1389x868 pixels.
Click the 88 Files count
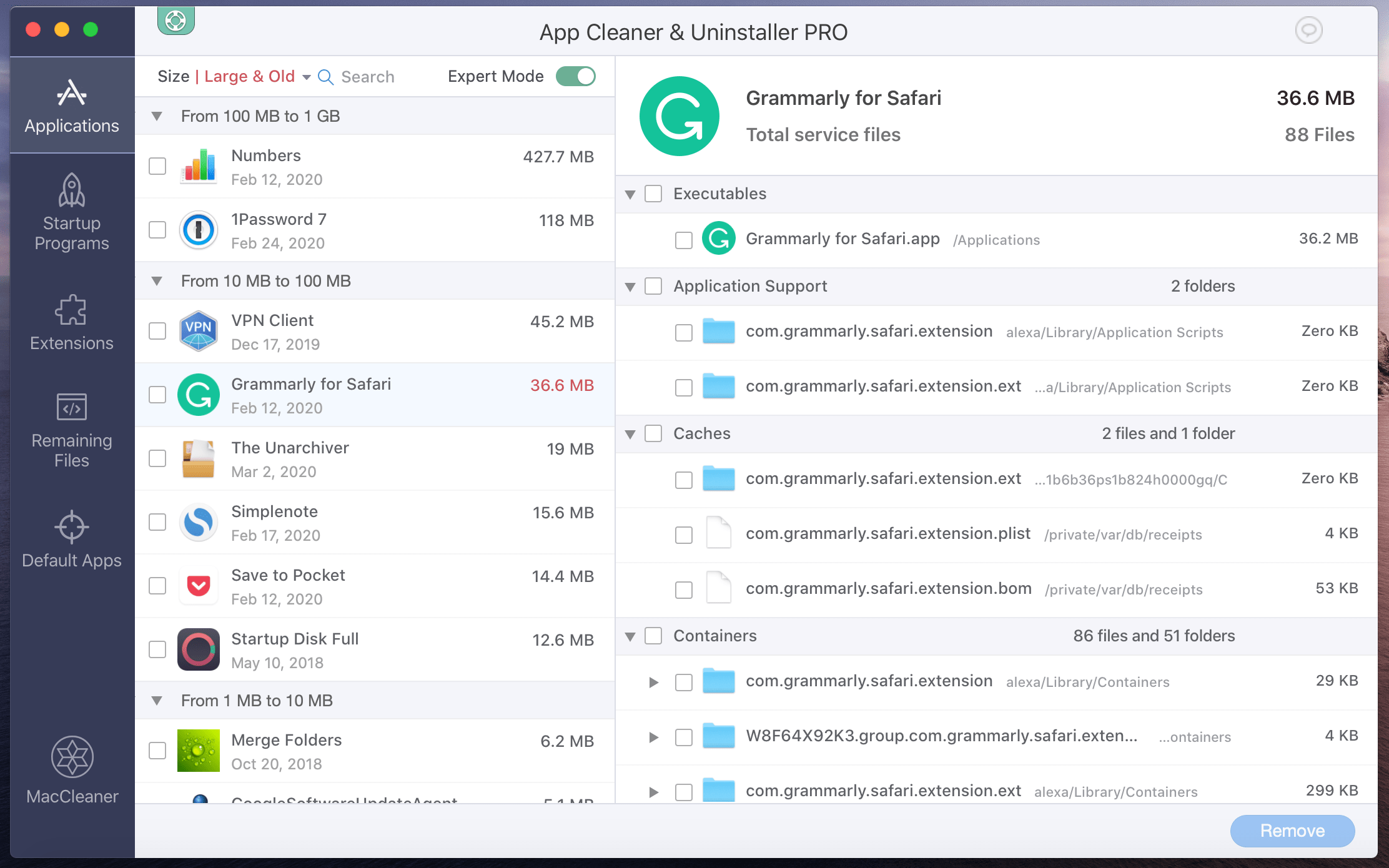point(1319,134)
